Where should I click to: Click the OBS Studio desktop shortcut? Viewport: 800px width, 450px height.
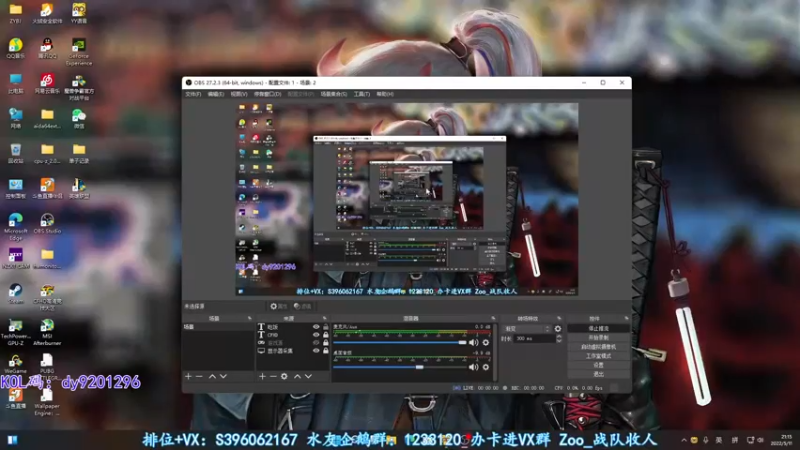tap(47, 223)
